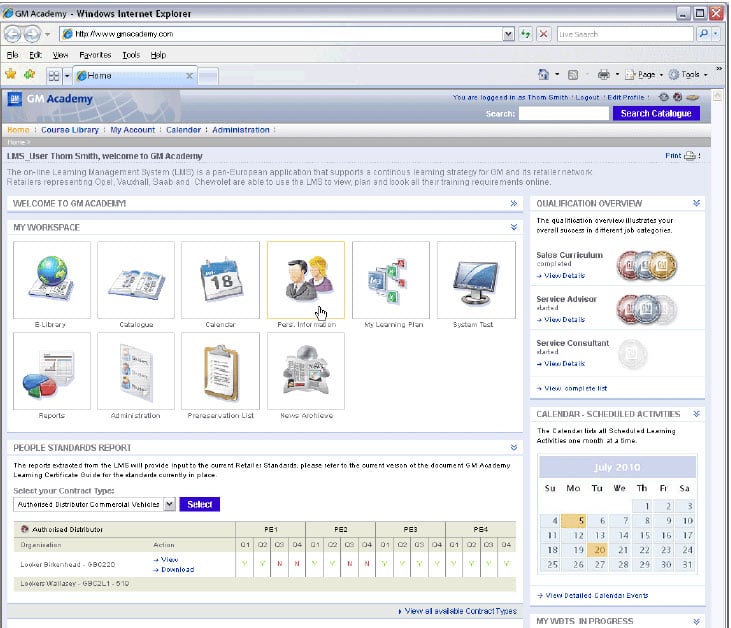The image size is (731, 628).
Task: Launch the System Test monitor icon
Action: point(476,280)
